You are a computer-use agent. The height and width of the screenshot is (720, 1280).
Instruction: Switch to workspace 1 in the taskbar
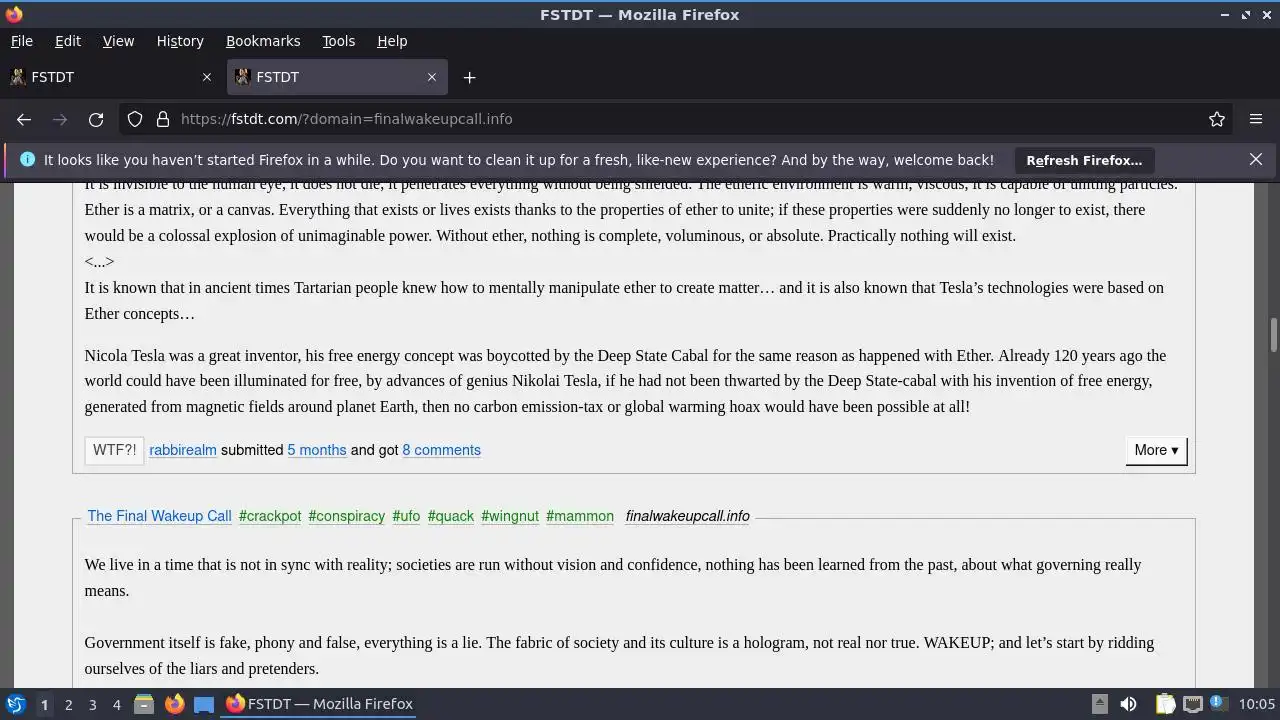tap(44, 704)
